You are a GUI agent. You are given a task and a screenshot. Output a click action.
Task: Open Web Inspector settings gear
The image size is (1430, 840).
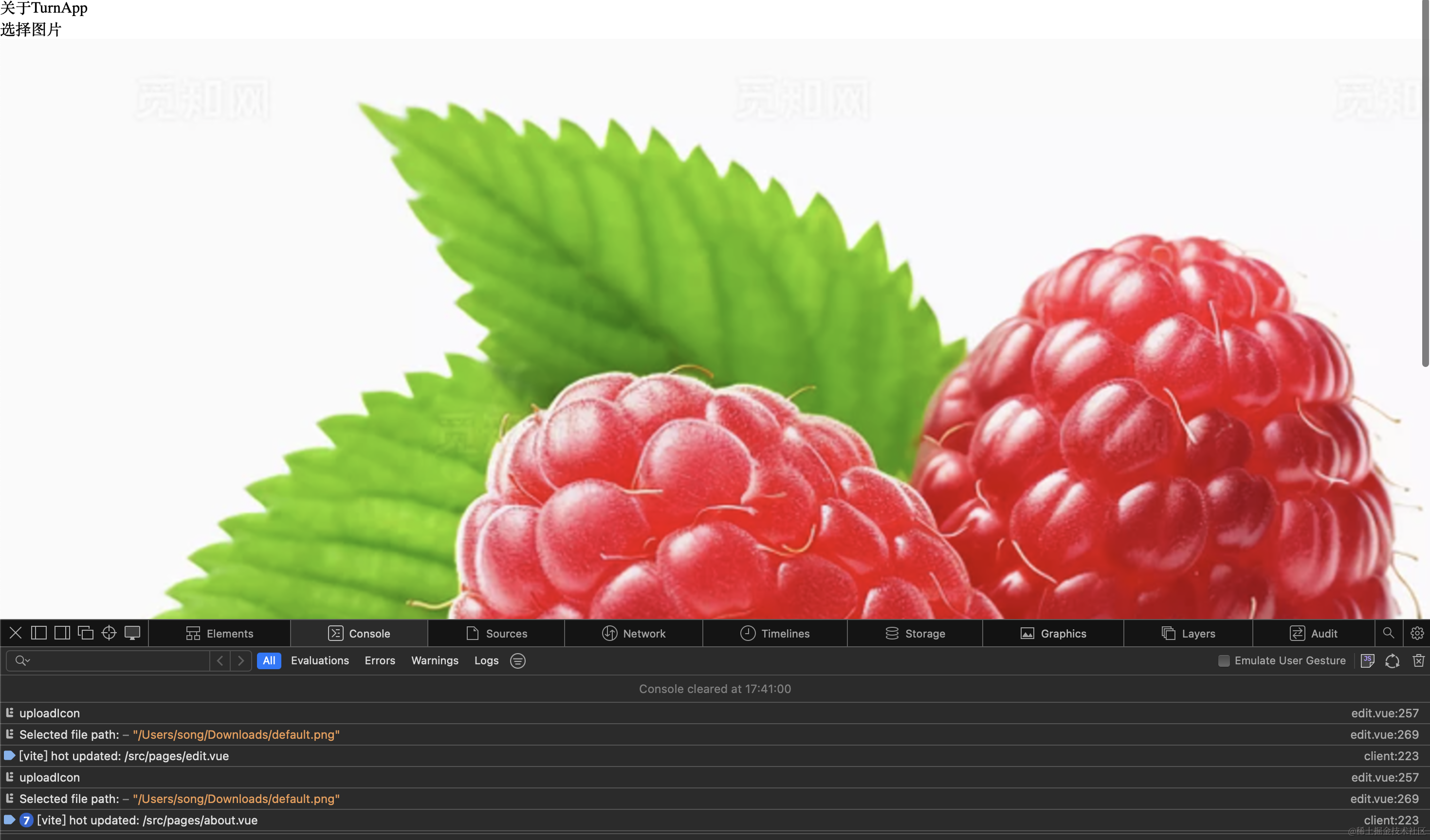point(1416,633)
